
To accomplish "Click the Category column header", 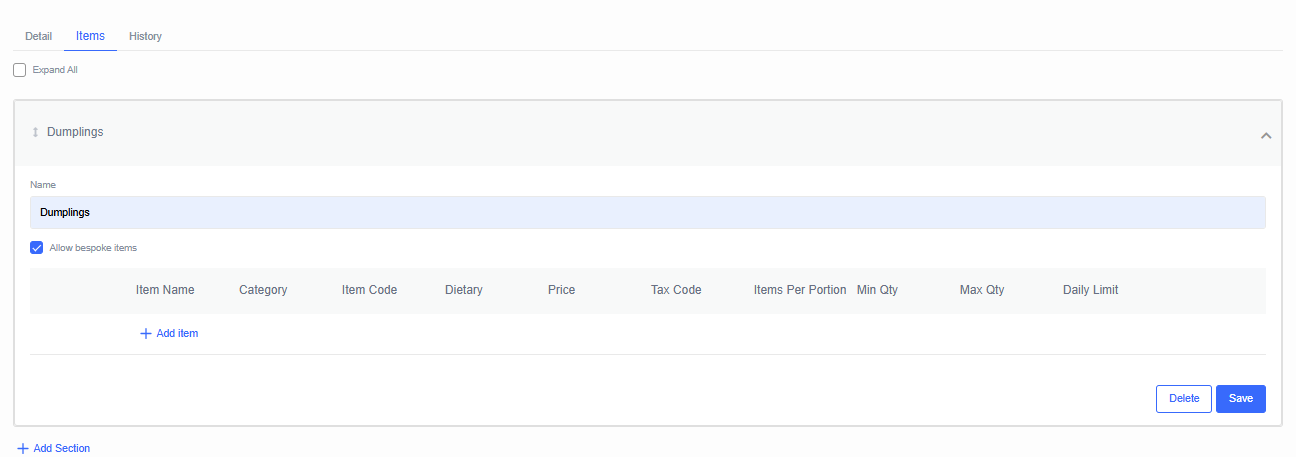I will coord(263,290).
